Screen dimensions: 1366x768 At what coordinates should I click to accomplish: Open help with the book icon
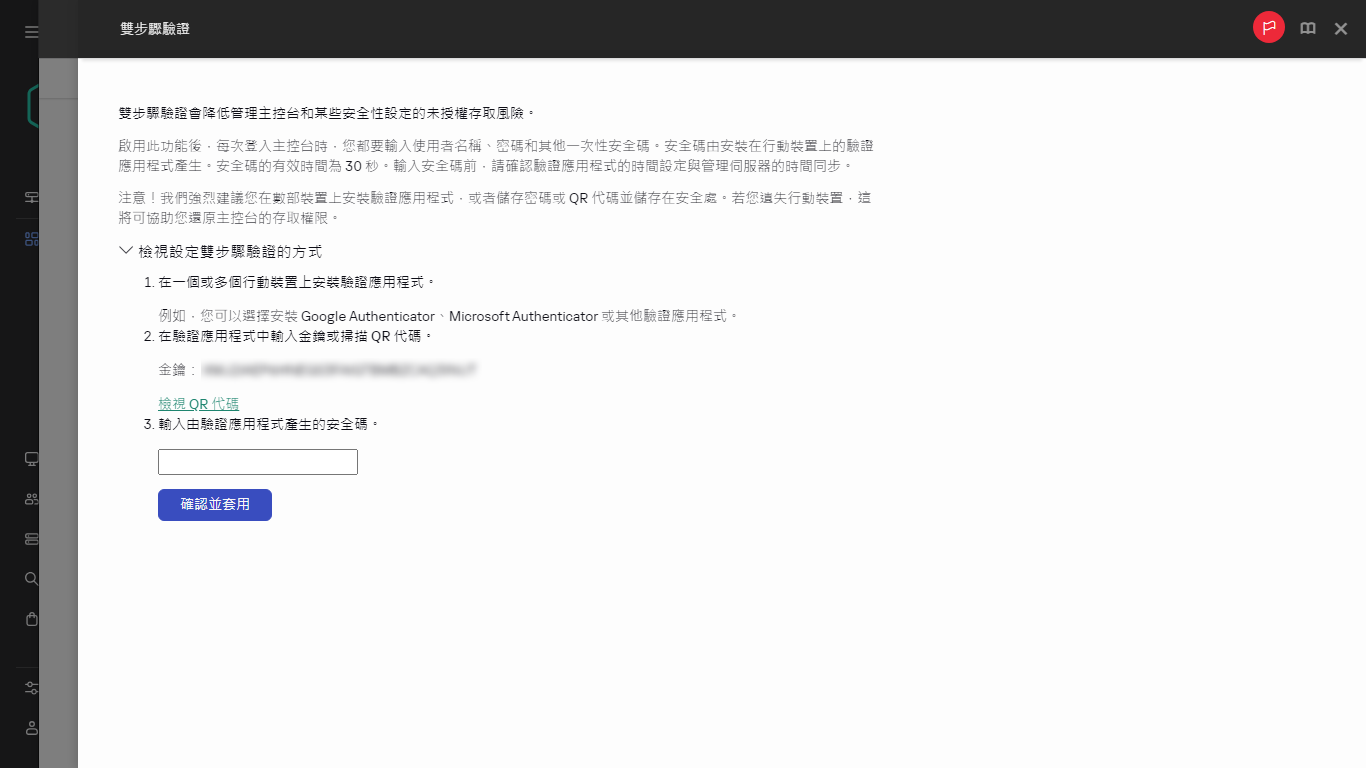point(1307,28)
